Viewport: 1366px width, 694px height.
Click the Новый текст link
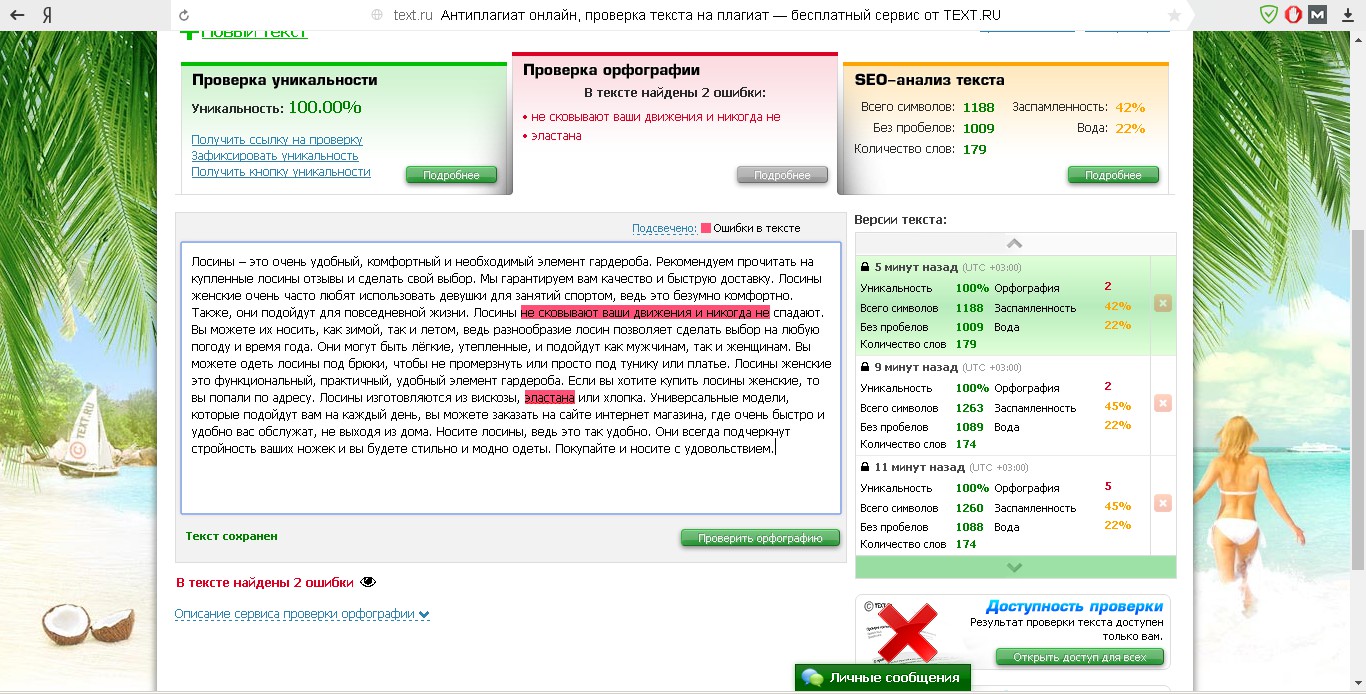pyautogui.click(x=254, y=35)
